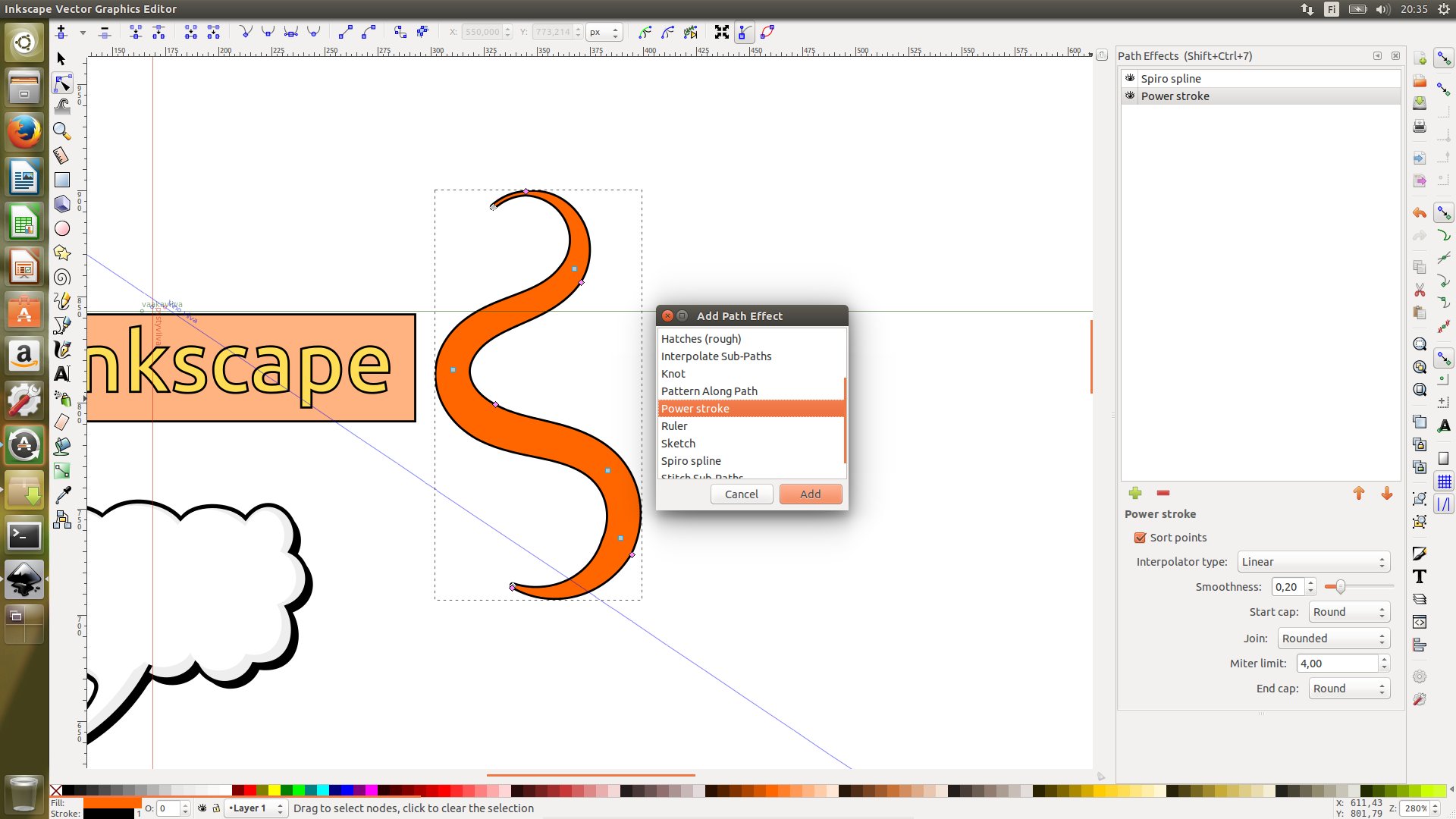Screen dimensions: 1456x819
Task: Select the Rectangle tool
Action: tap(62, 180)
